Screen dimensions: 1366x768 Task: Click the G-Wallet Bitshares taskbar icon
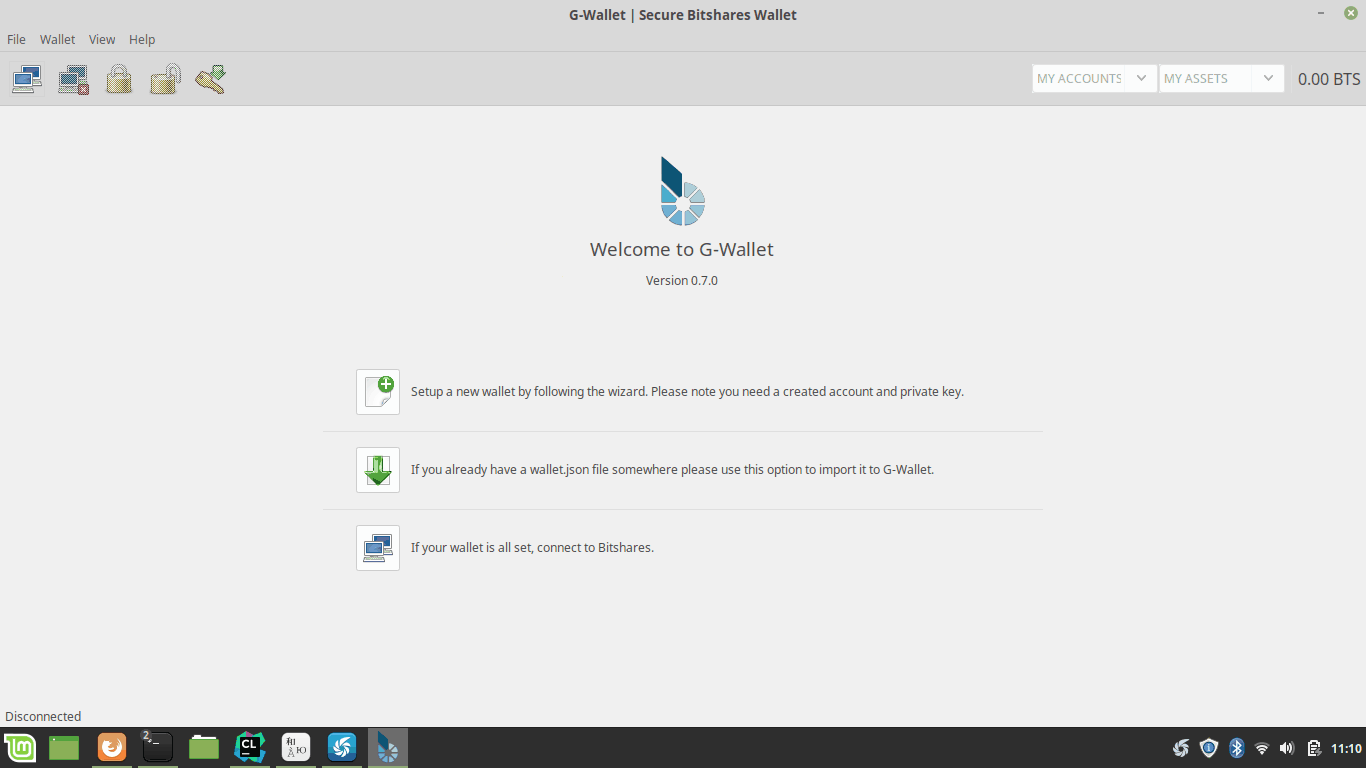point(388,747)
